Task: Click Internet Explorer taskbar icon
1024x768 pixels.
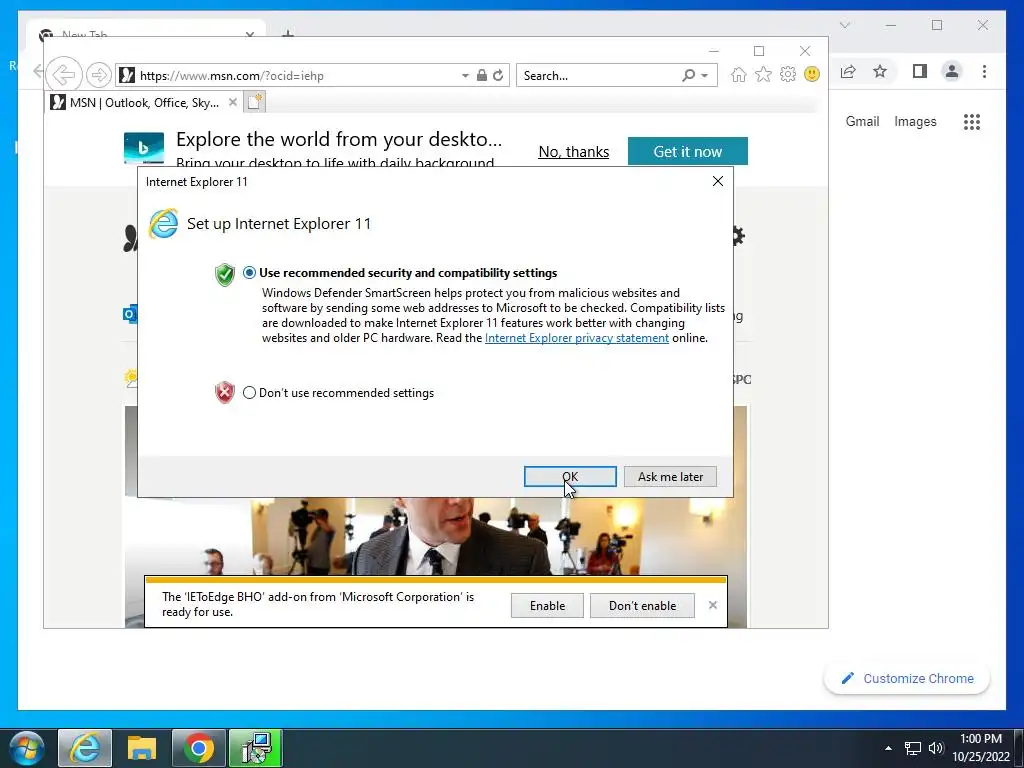Action: point(85,748)
